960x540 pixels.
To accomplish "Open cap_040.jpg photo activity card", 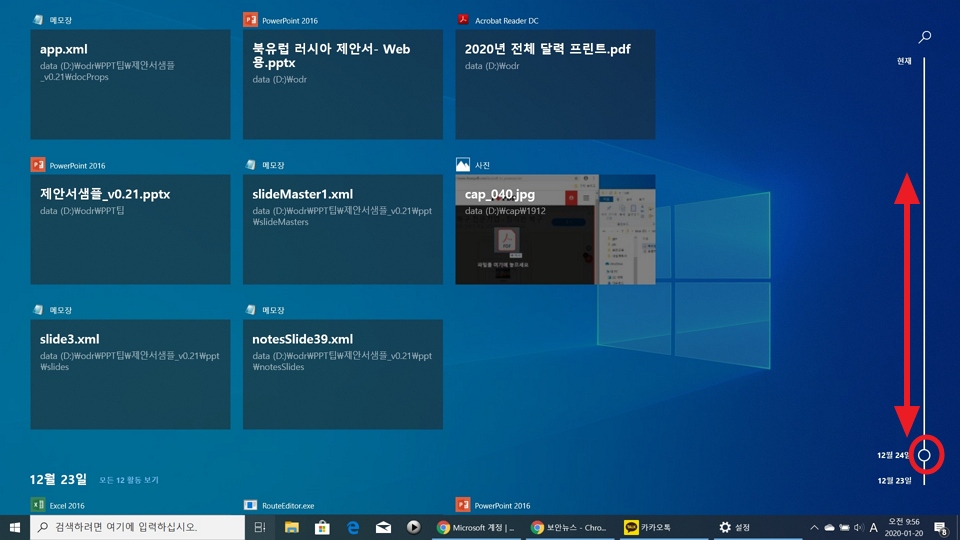I will (555, 230).
